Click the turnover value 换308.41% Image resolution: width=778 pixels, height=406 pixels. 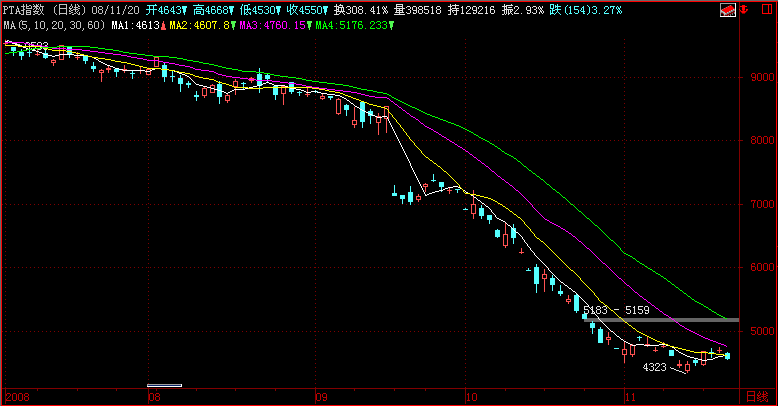click(x=361, y=10)
